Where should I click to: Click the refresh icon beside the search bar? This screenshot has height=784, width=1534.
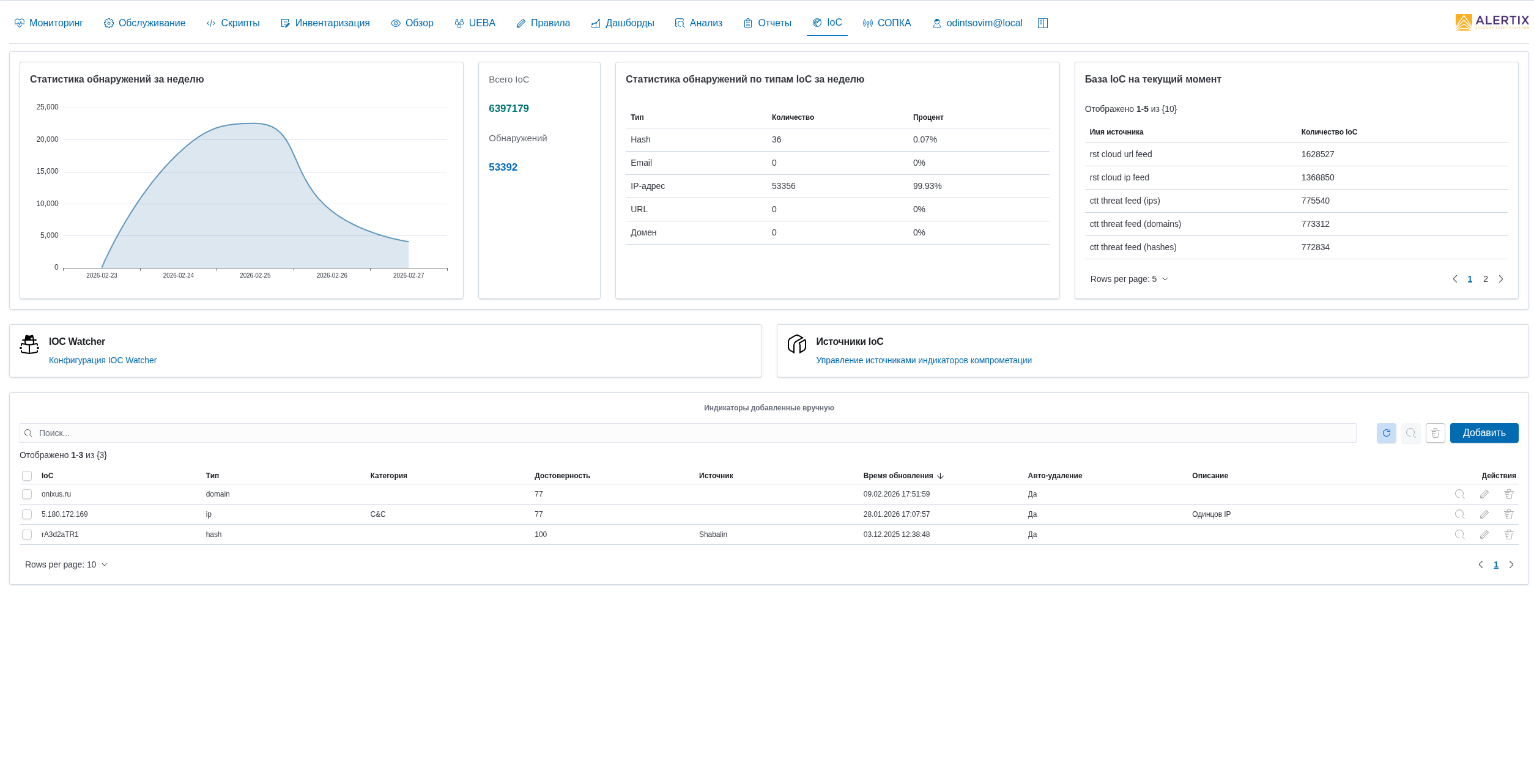[1386, 433]
